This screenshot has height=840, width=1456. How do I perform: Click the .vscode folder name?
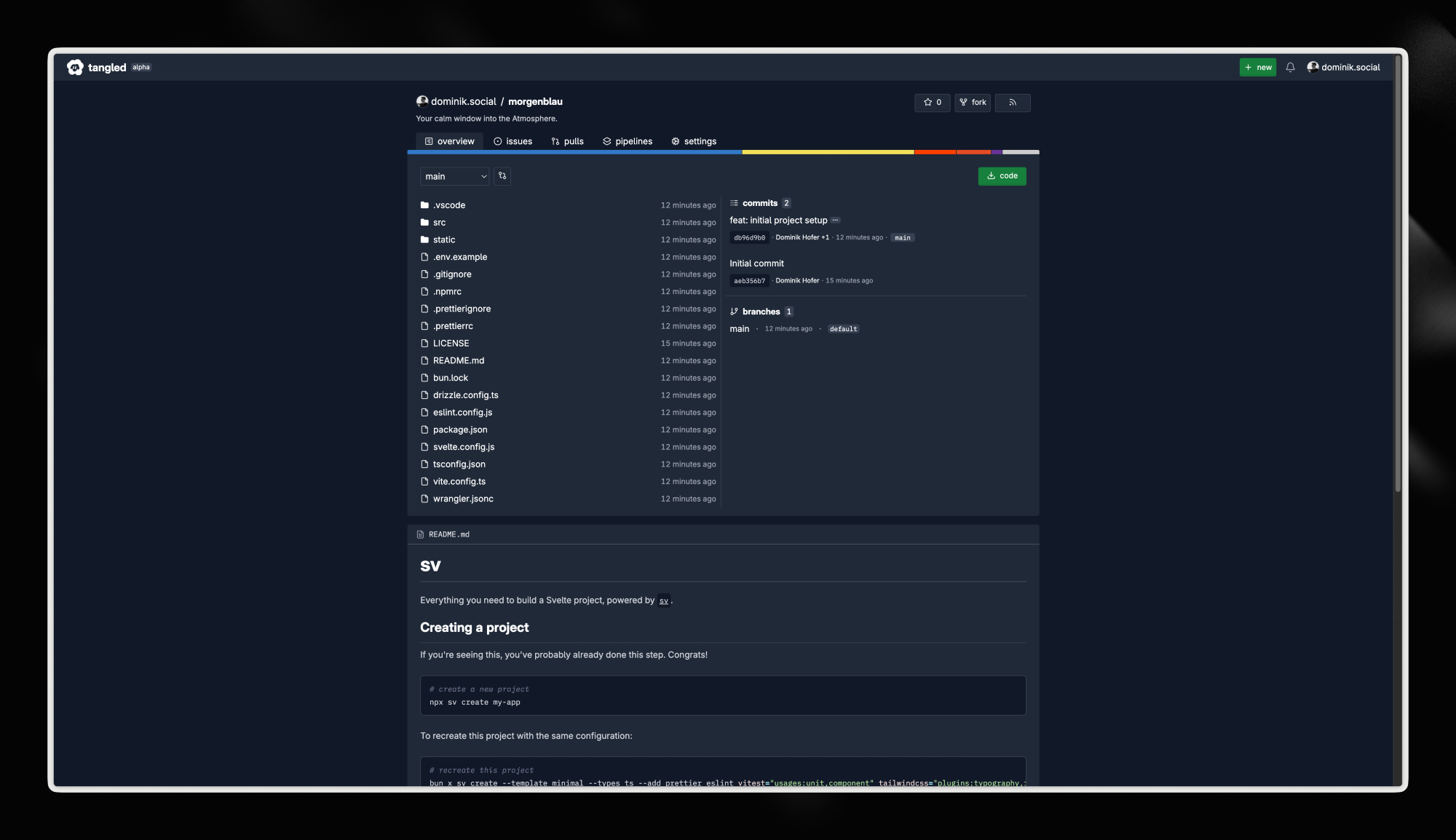click(449, 205)
